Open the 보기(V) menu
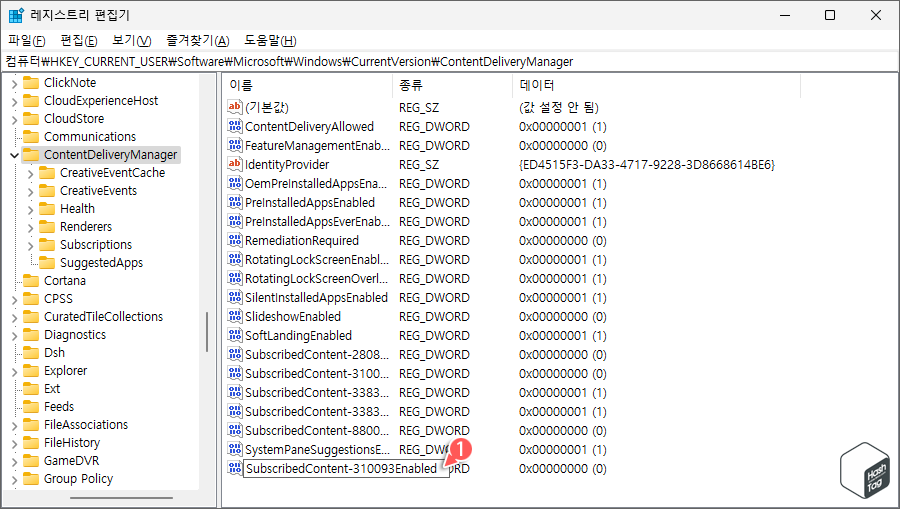The image size is (900, 509). tap(131, 40)
